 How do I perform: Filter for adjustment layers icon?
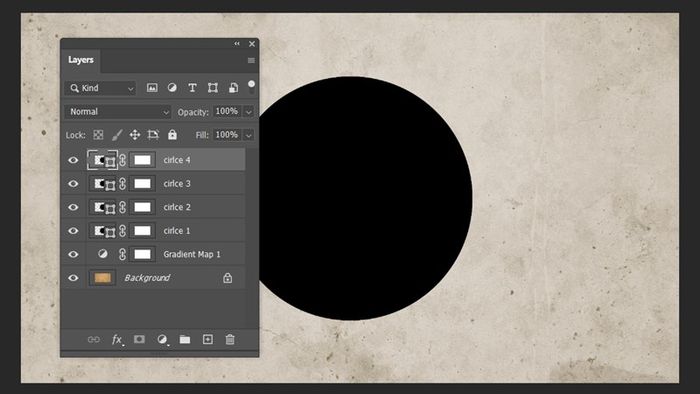[172, 88]
